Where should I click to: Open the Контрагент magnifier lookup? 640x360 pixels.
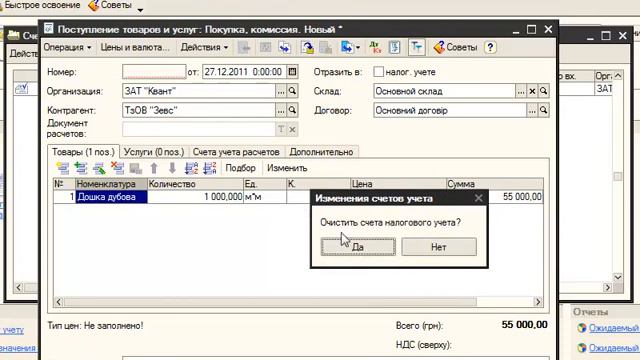[x=292, y=110]
